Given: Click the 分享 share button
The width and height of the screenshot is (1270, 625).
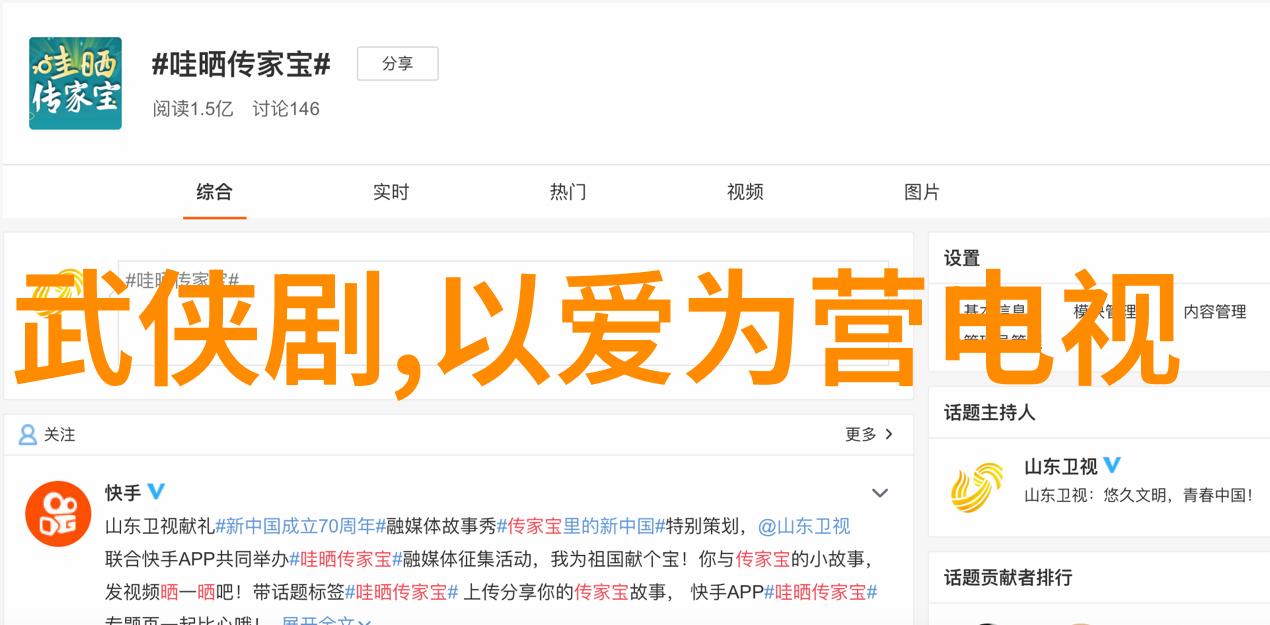Looking at the screenshot, I should [398, 64].
